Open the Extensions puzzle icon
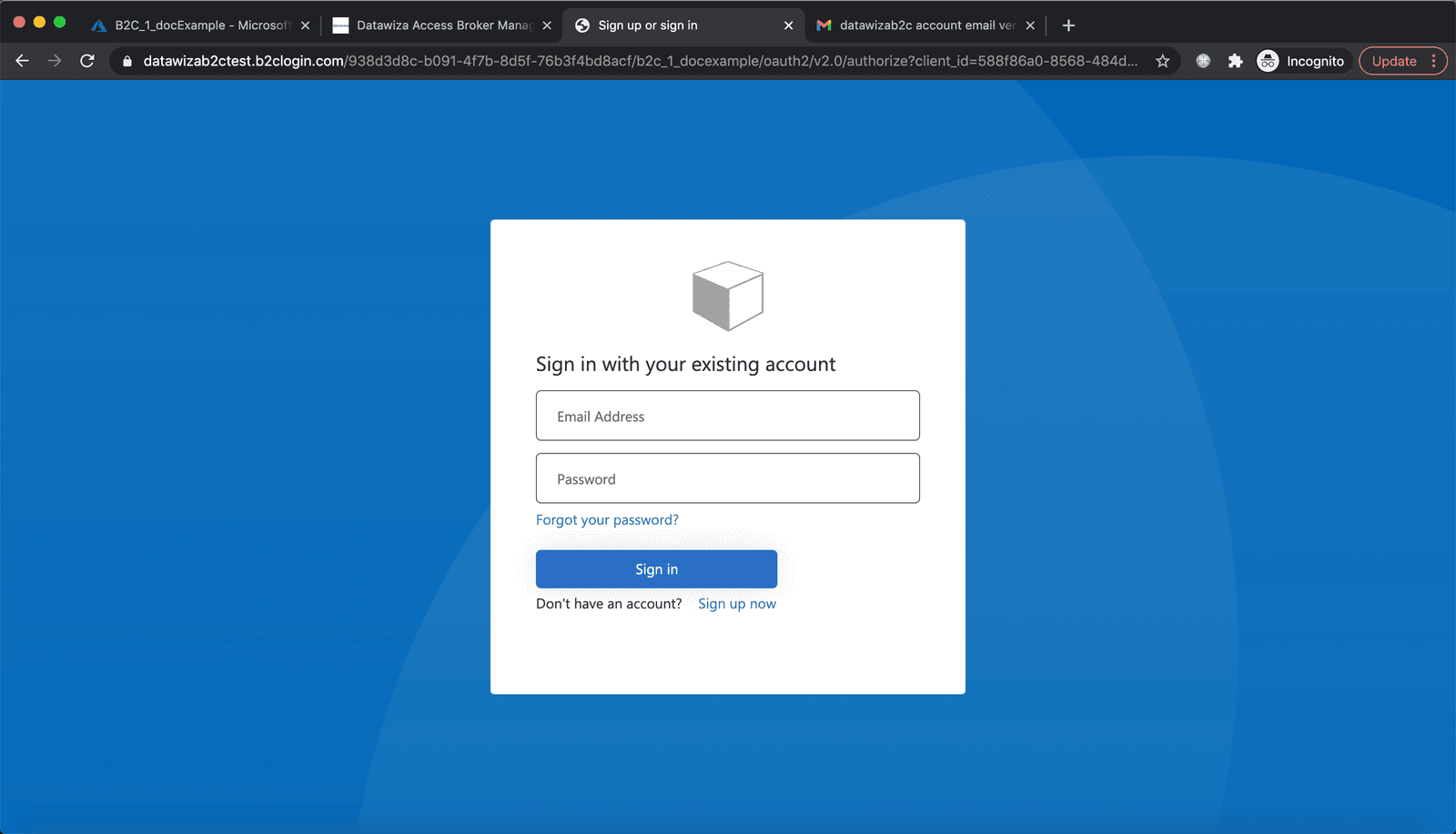The image size is (1456, 834). [x=1235, y=61]
